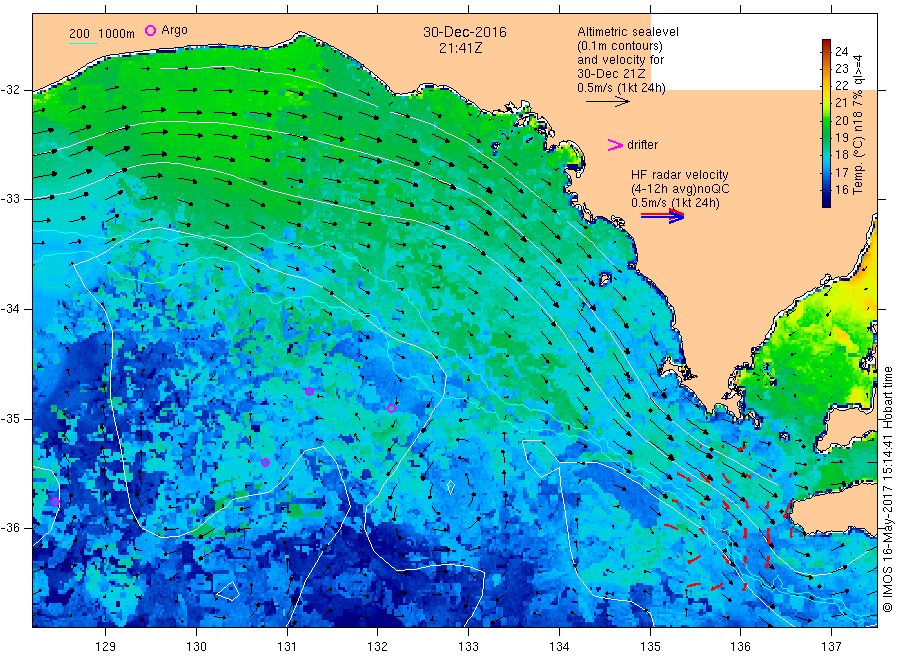The height and width of the screenshot is (660, 900).
Task: Click the 'Argo' legend text
Action: coord(174,30)
